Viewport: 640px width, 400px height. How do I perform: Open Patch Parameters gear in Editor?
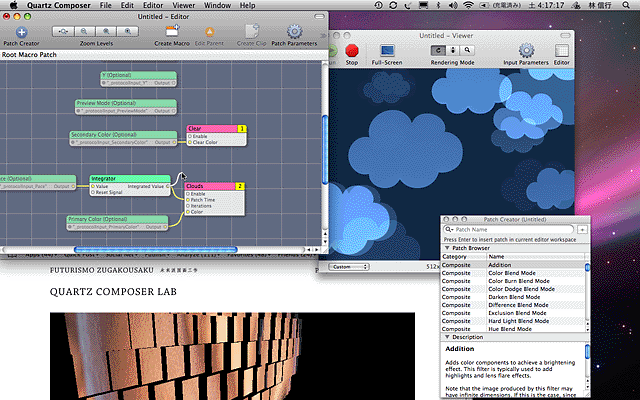point(294,32)
